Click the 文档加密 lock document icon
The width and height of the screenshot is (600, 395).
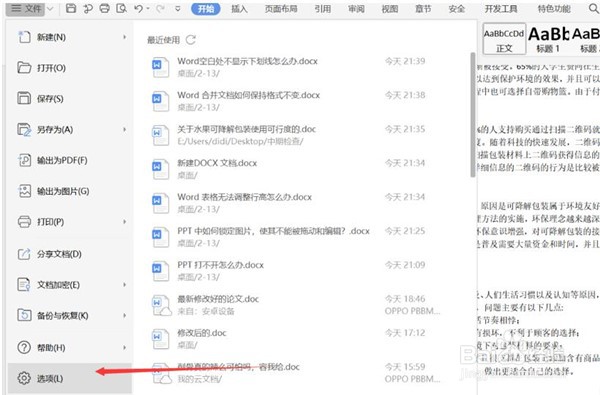(x=24, y=285)
